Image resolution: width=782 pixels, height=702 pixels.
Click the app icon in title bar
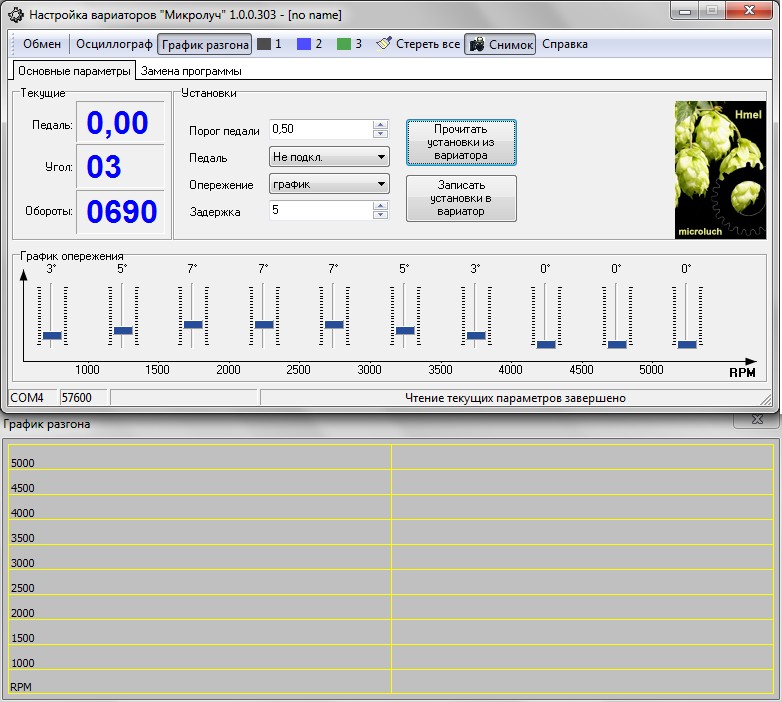(x=14, y=16)
